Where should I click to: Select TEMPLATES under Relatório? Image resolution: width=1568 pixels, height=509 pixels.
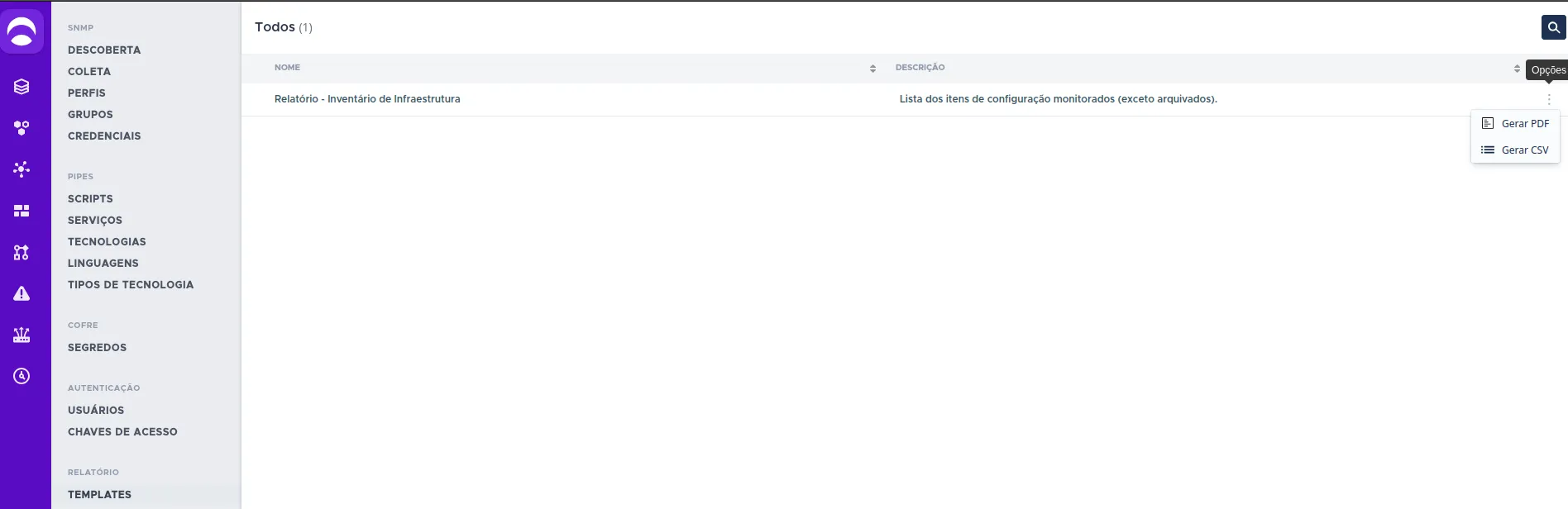99,495
